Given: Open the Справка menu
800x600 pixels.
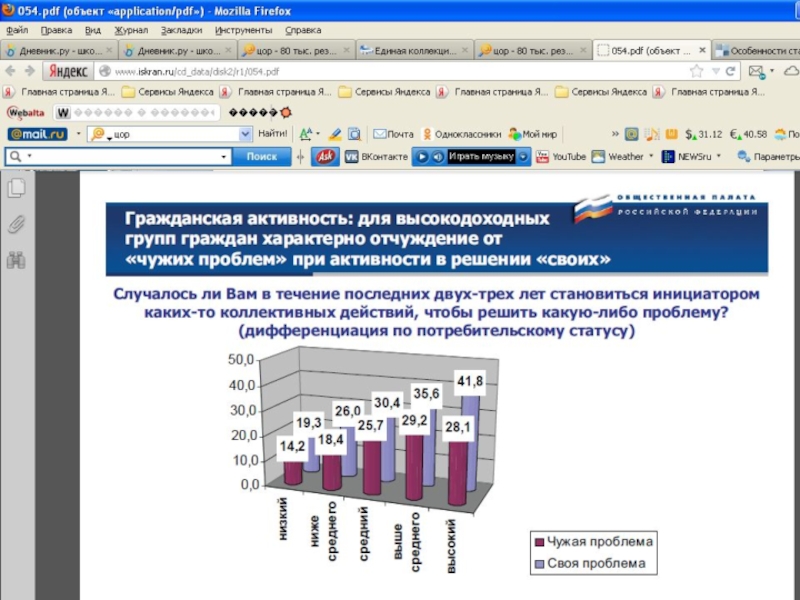Looking at the screenshot, I should (x=303, y=30).
